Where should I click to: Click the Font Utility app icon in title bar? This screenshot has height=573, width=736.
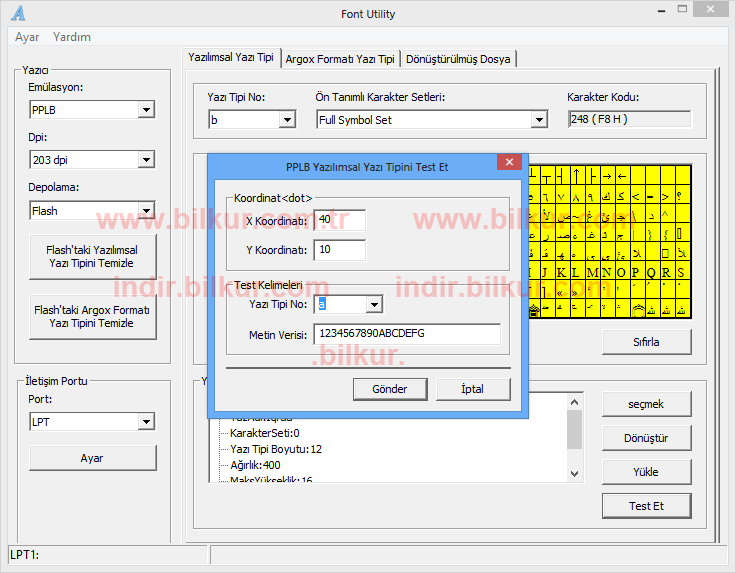coord(18,14)
